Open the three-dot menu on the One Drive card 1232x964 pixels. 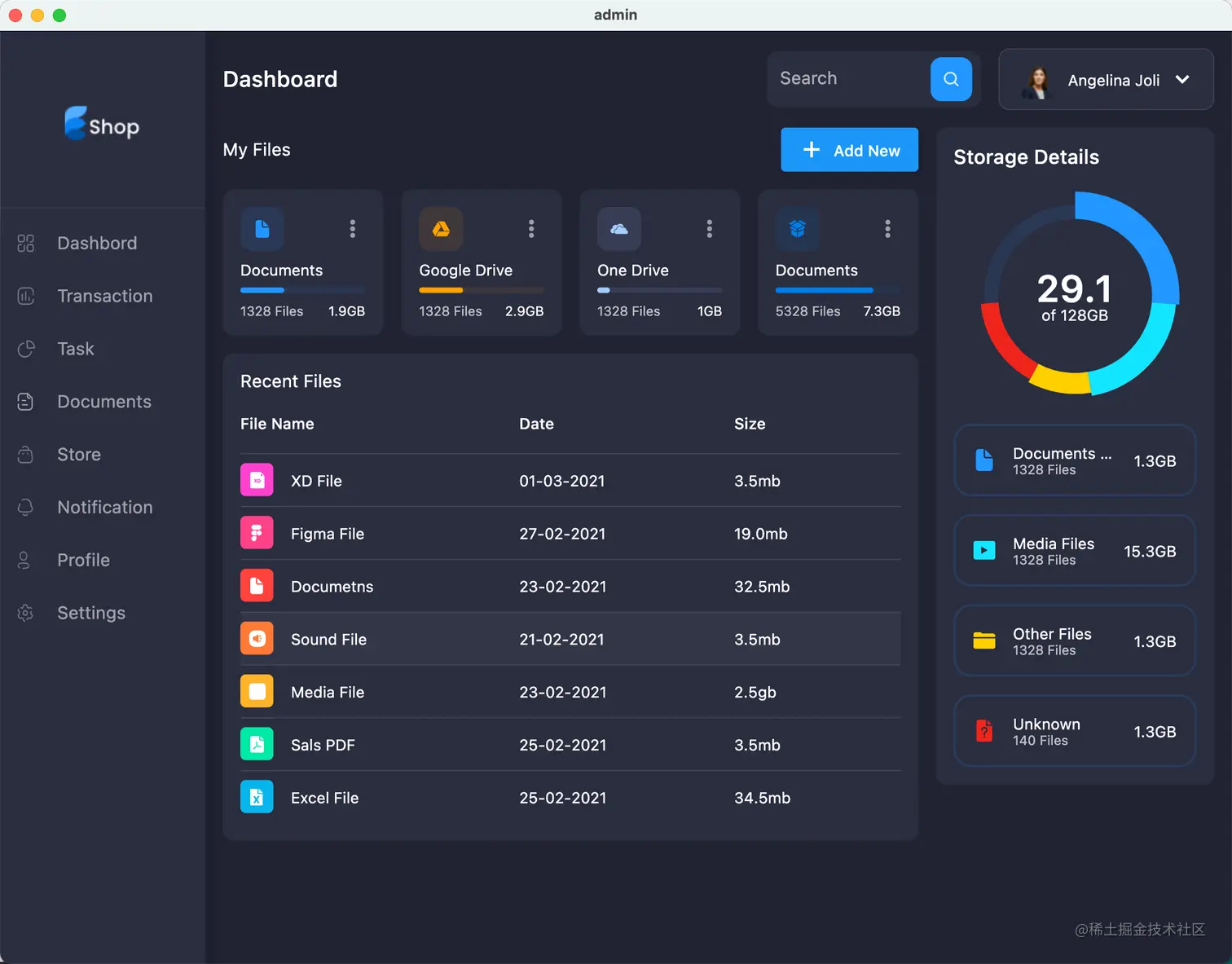710,229
